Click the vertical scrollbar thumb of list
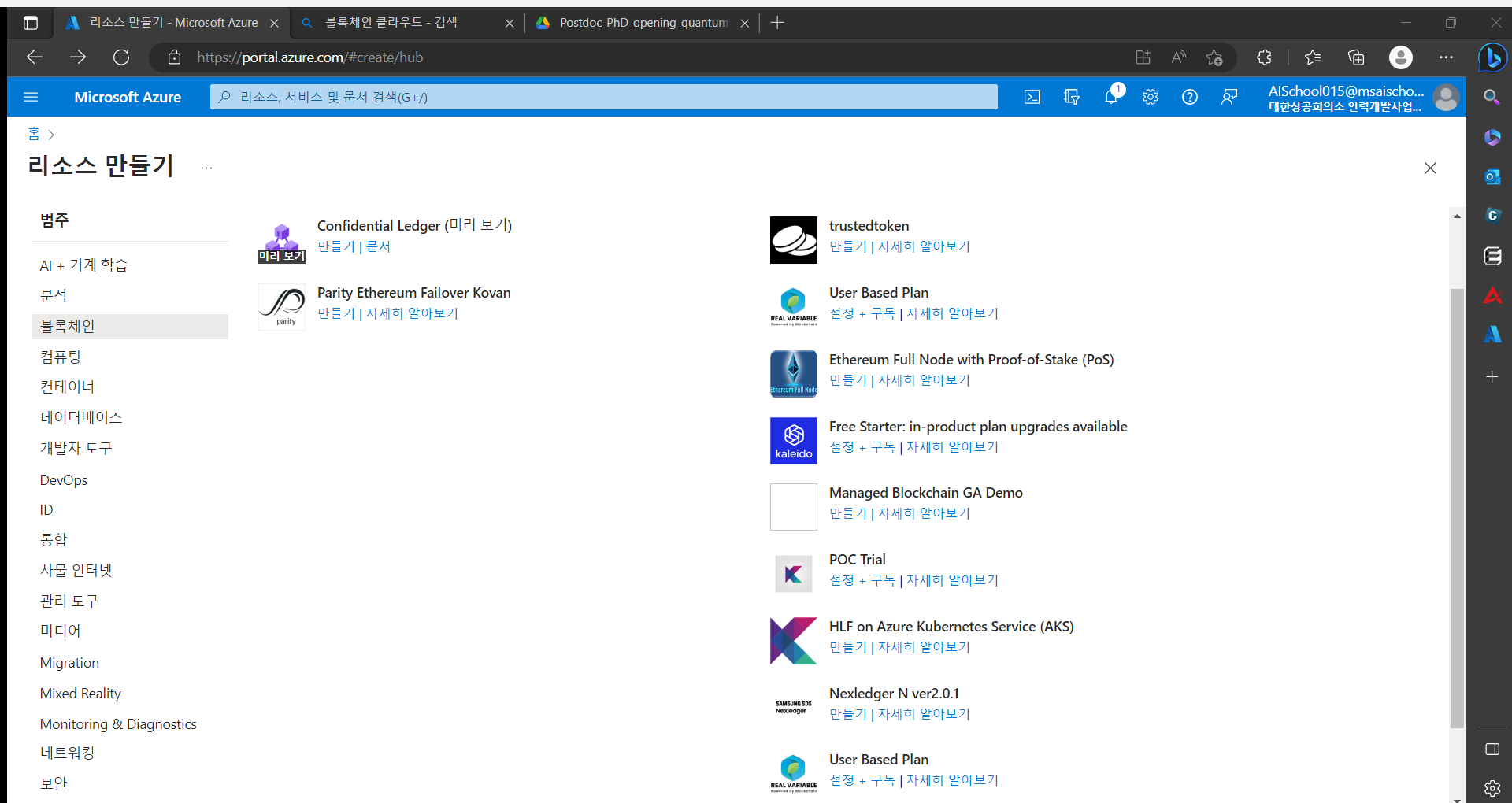The image size is (1512, 803). click(x=1457, y=509)
